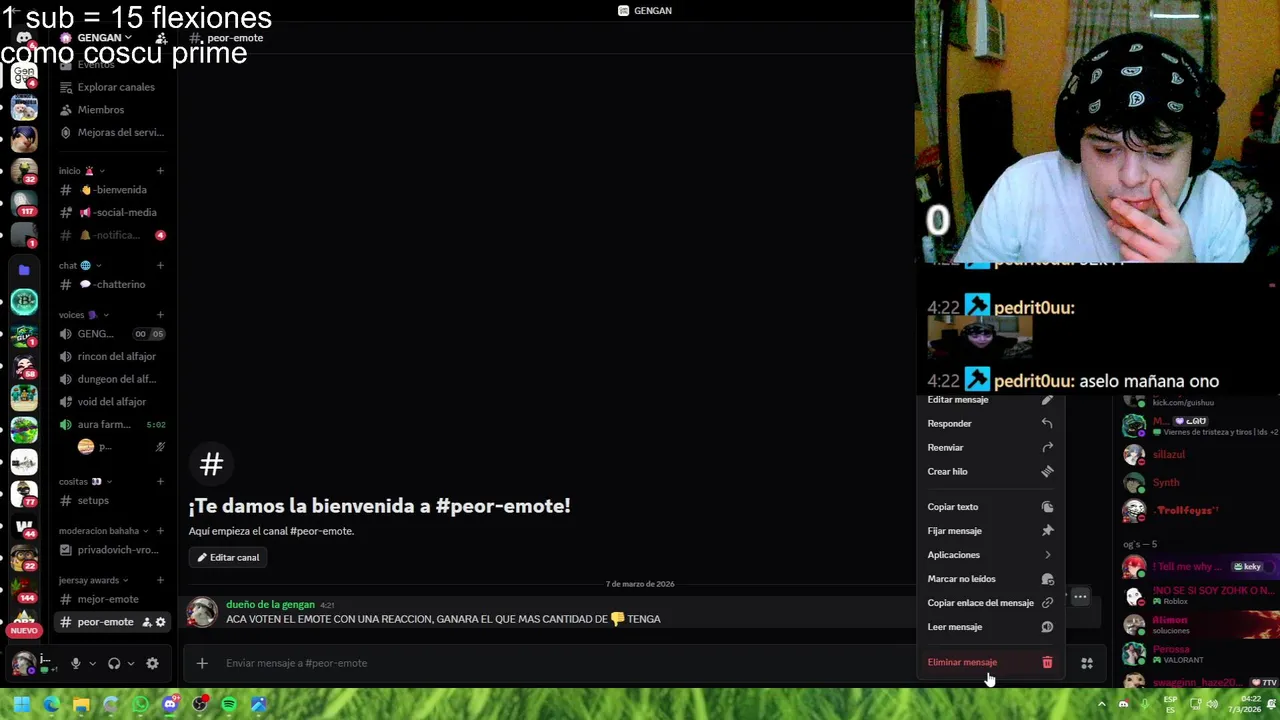Expand the purple server folder icon

(24, 269)
